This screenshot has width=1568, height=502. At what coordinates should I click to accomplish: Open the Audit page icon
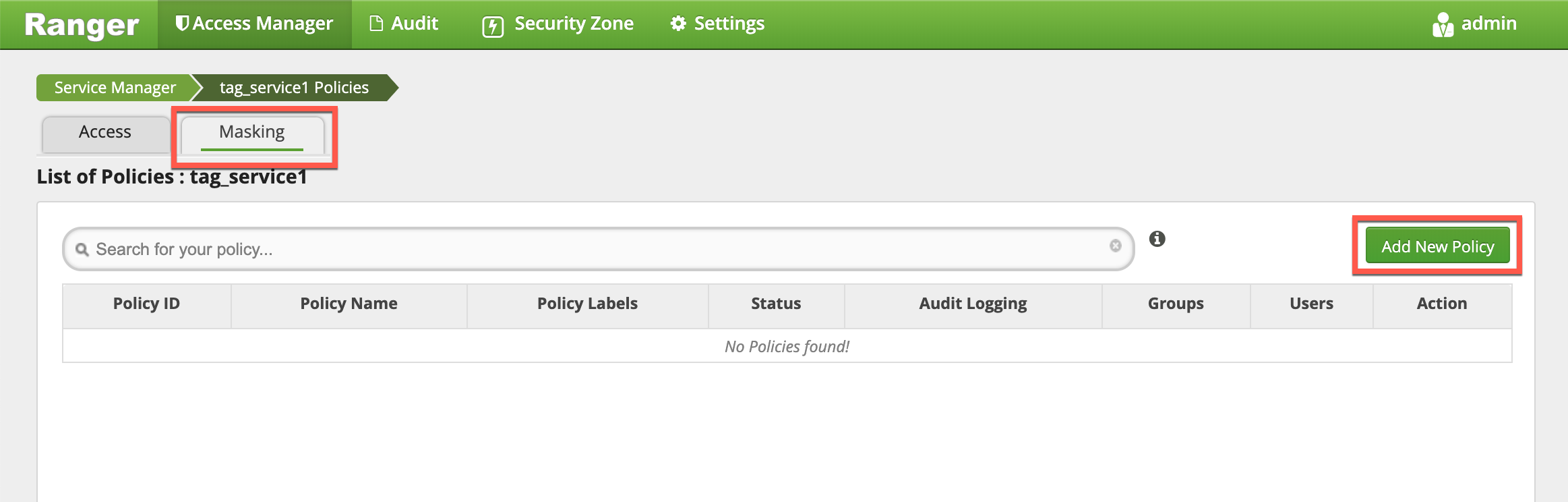[376, 24]
